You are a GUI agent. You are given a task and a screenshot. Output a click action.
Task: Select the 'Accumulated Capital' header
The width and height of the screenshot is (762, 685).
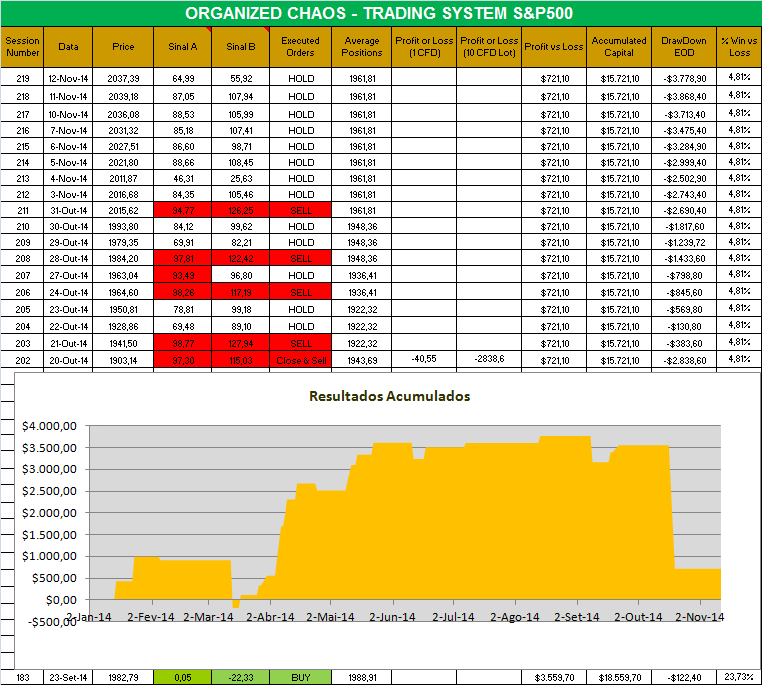point(619,47)
